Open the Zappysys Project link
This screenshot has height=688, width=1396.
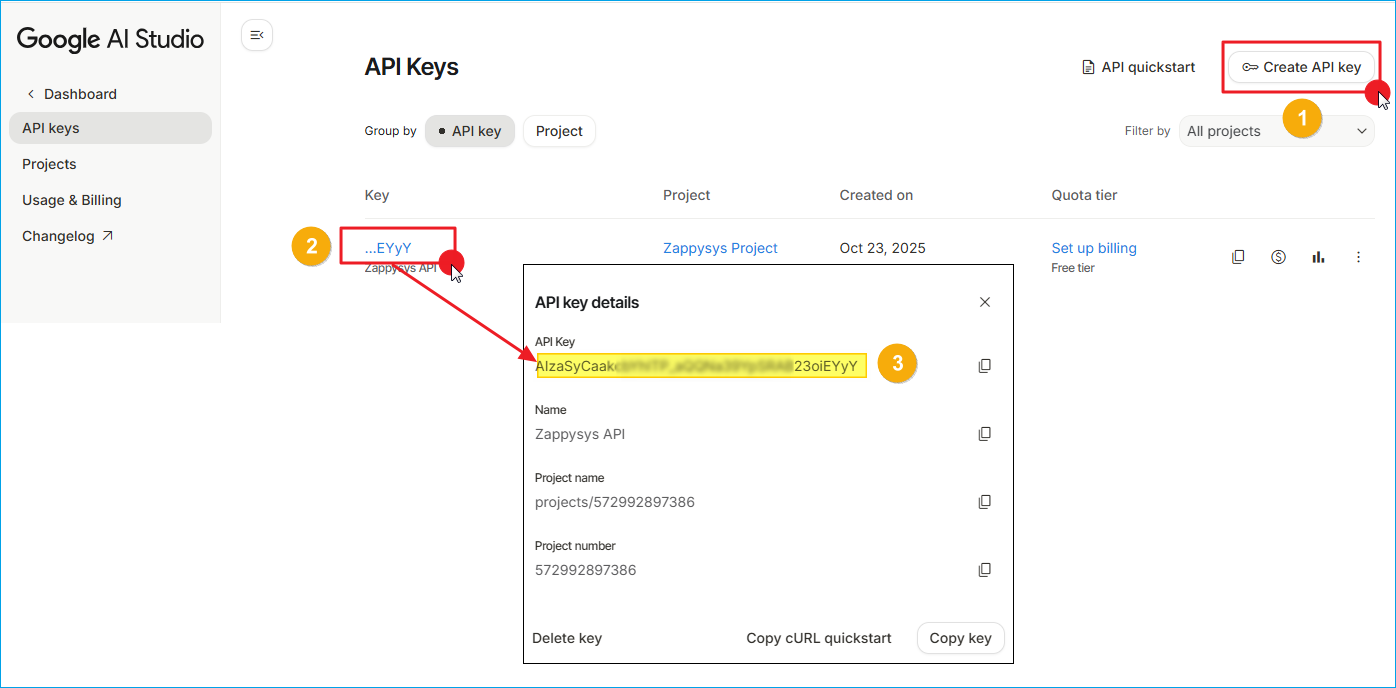click(x=720, y=248)
